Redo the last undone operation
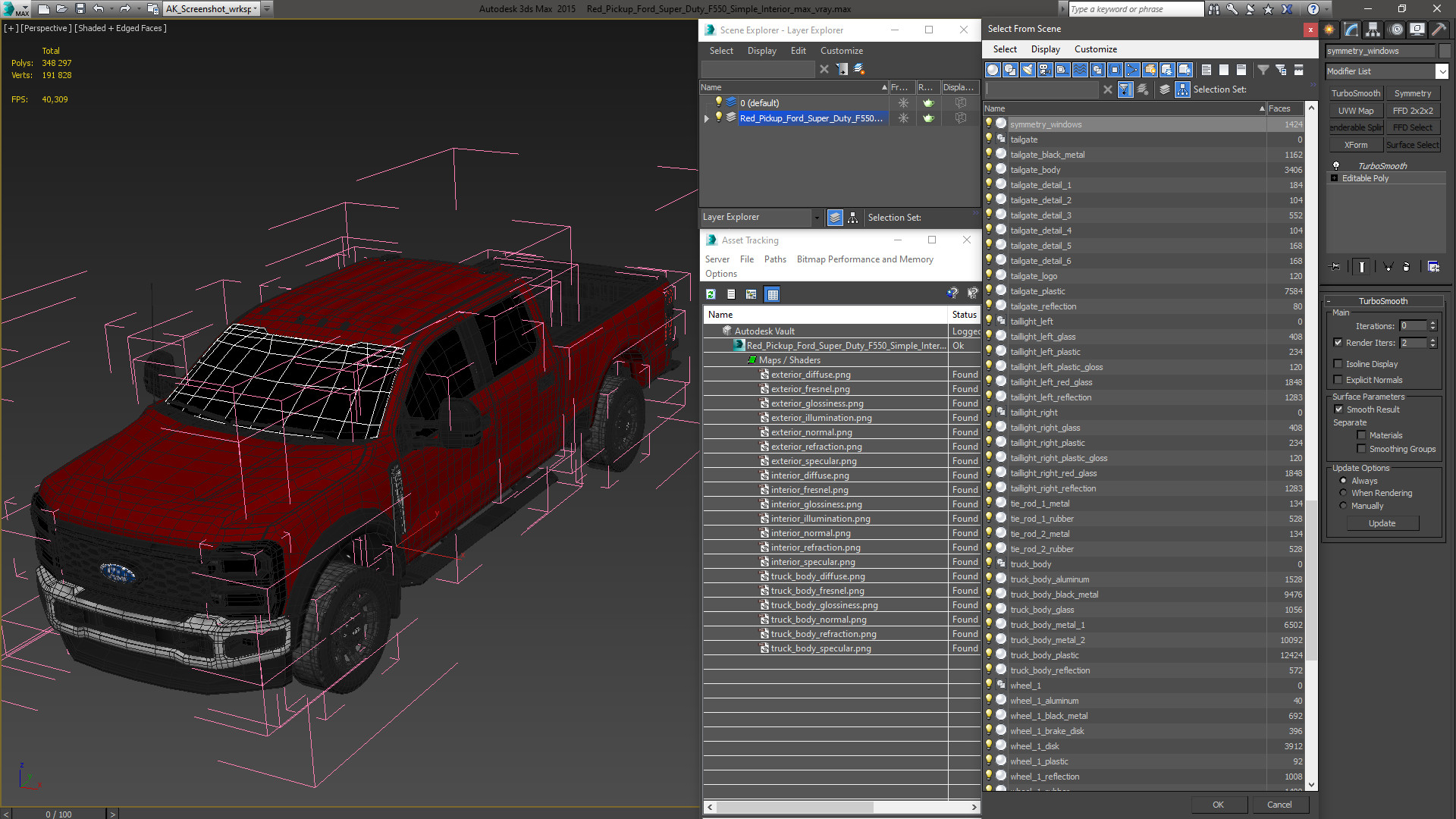 pyautogui.click(x=125, y=9)
